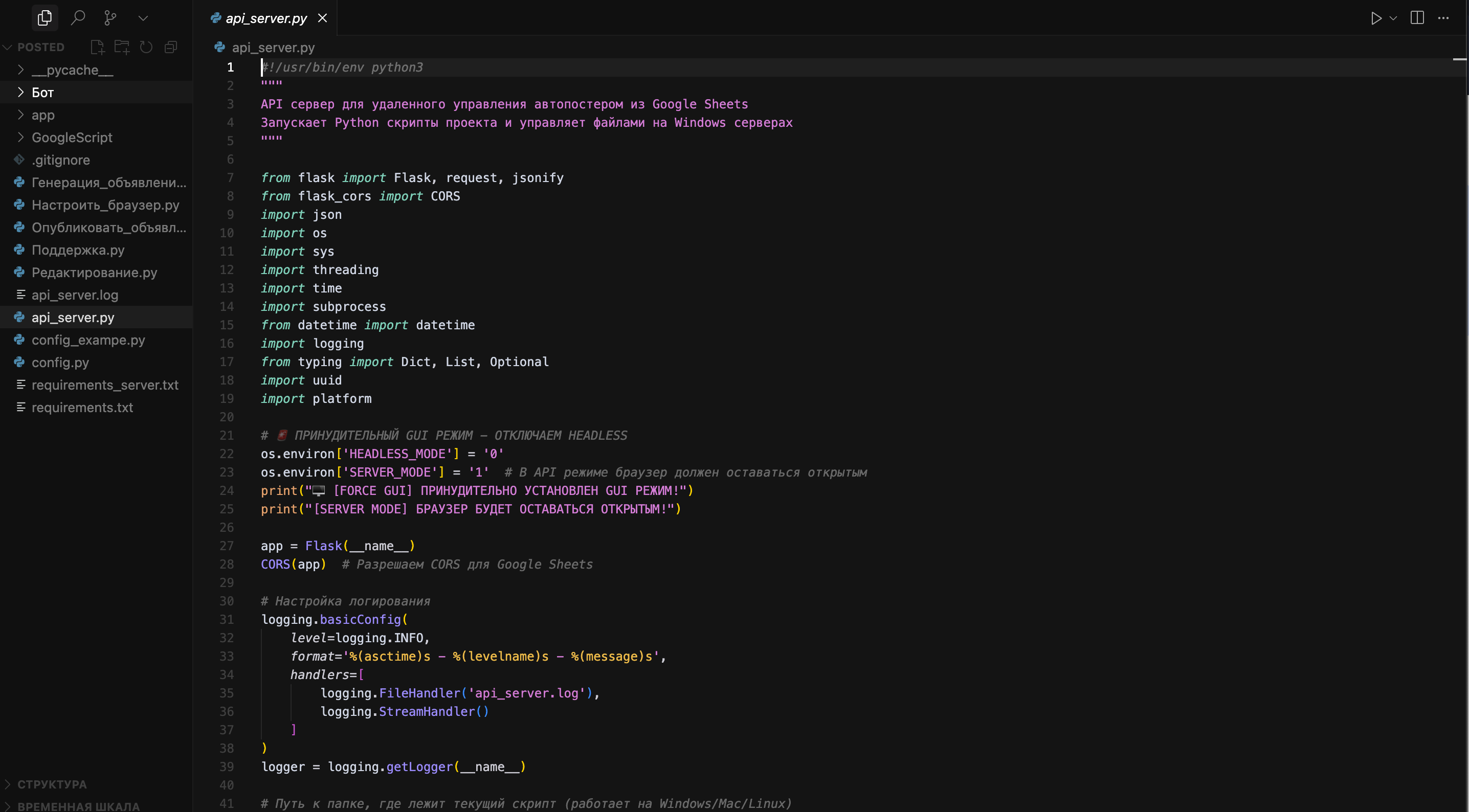Open the Search view icon
The height and width of the screenshot is (812, 1469).
click(78, 18)
